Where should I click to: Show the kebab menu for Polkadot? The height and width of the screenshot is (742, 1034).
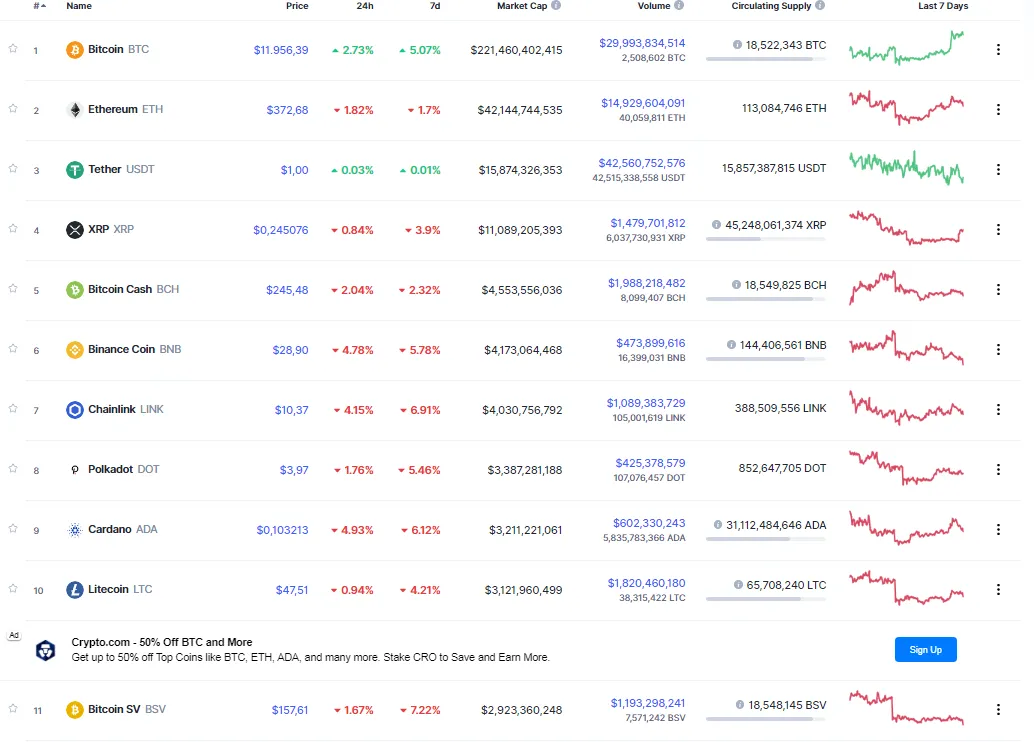tap(998, 470)
